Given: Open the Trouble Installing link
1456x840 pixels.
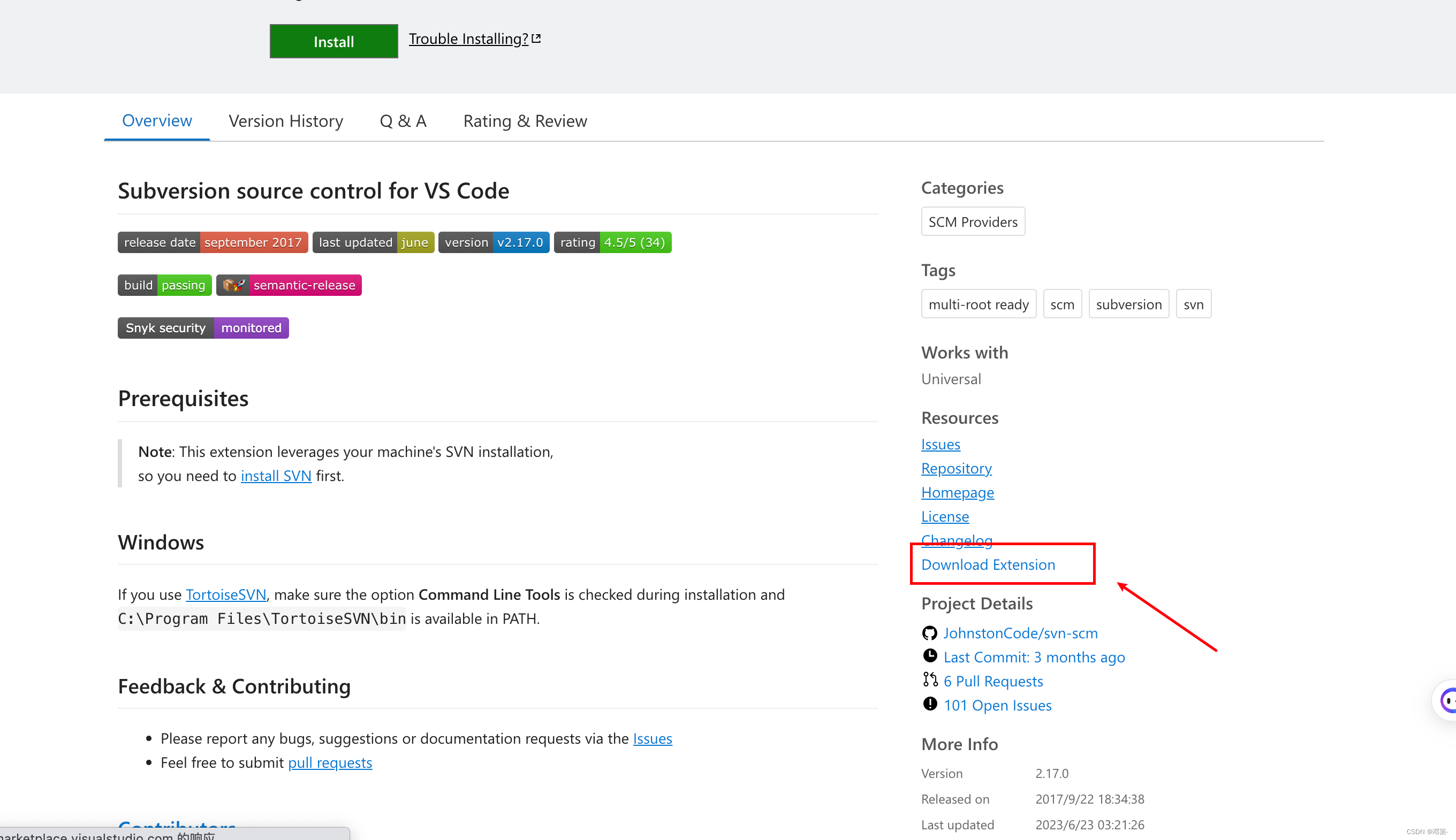Looking at the screenshot, I should (x=468, y=39).
